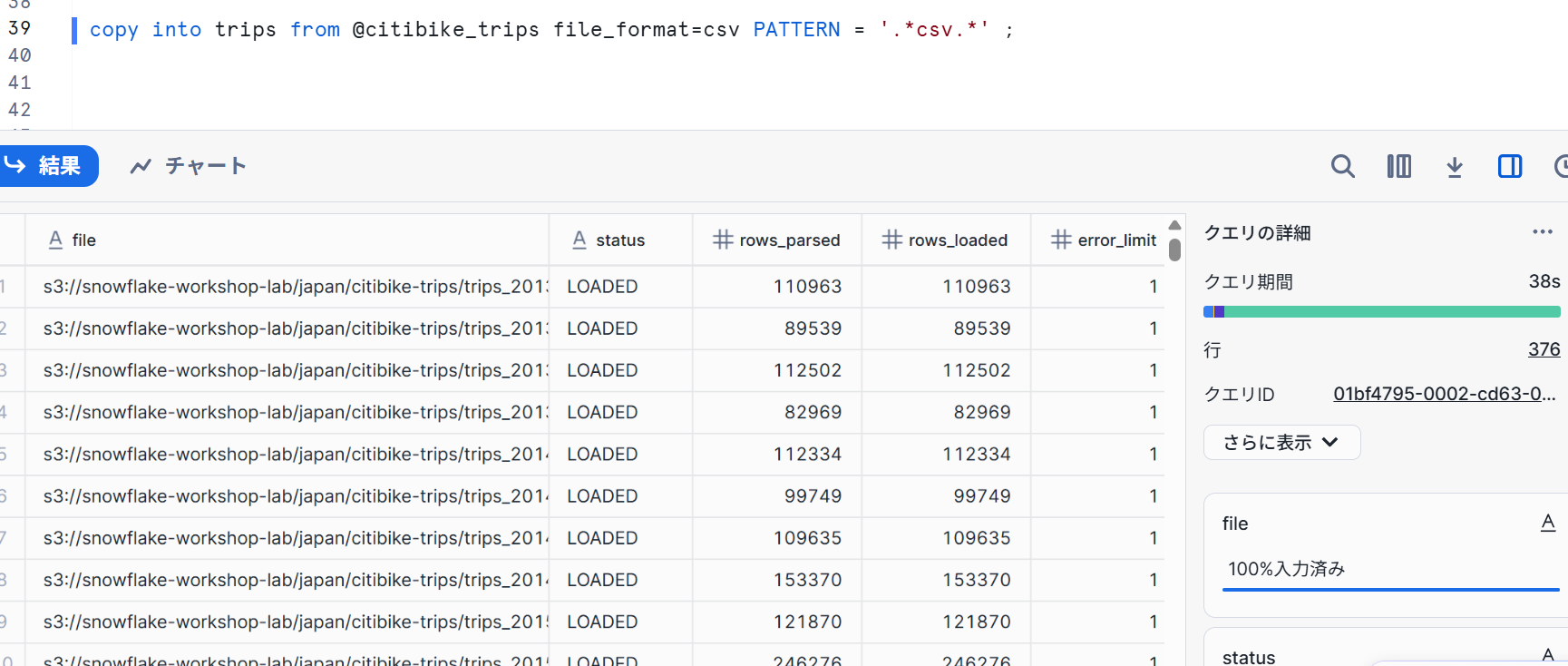
Task: Click the PATTERN keyword in the query
Action: pyautogui.click(x=796, y=29)
